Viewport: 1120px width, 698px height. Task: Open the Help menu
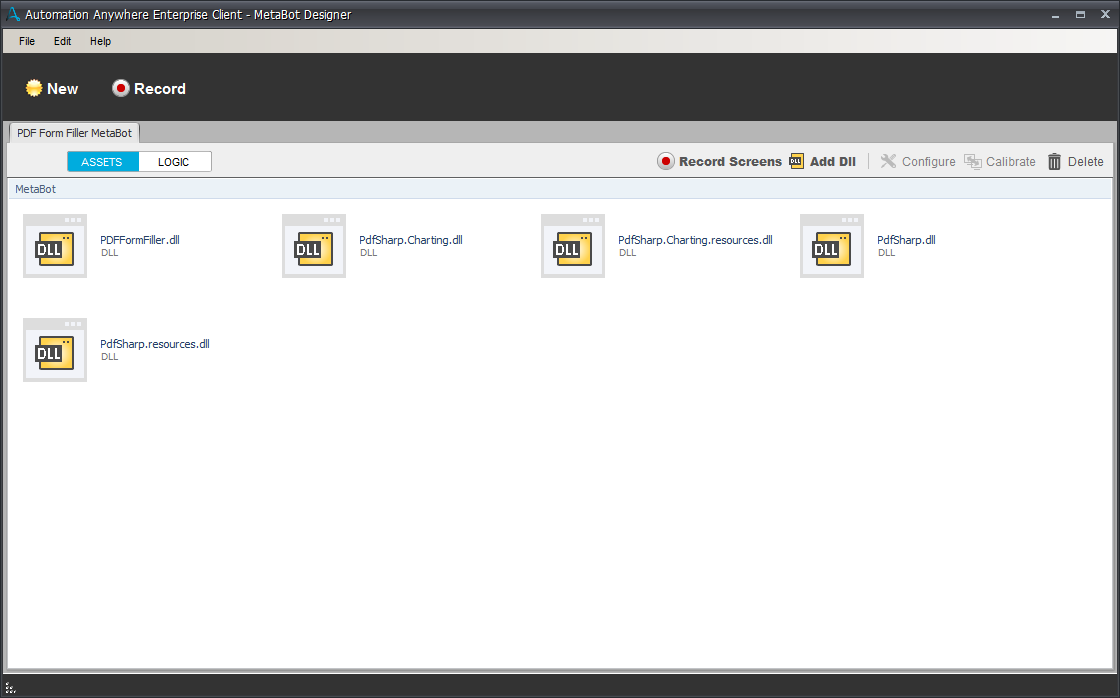100,41
